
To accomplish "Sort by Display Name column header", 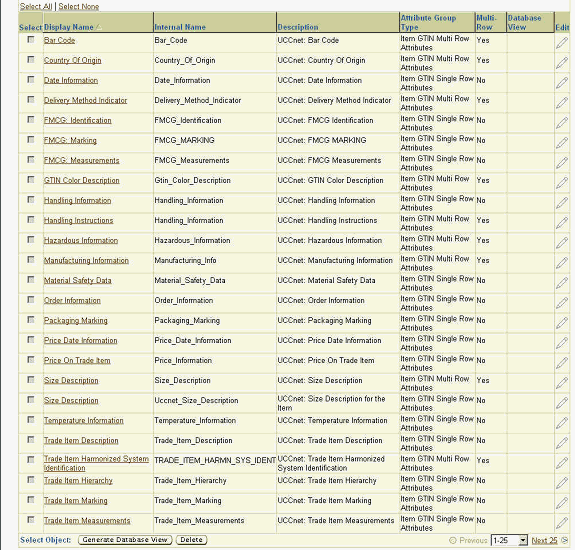I will tap(69, 27).
